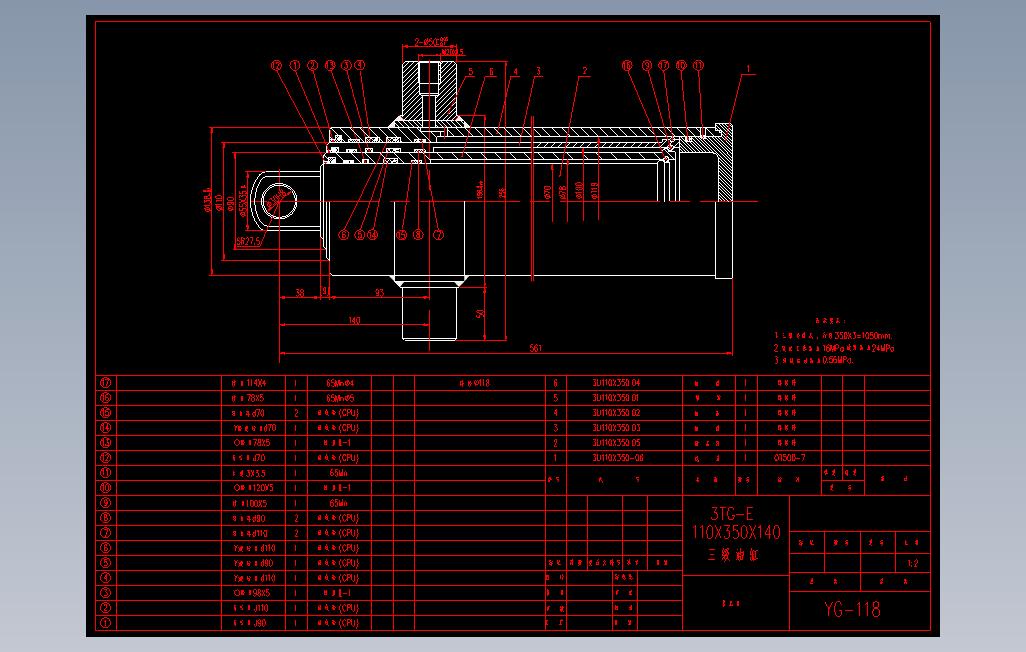
Task: Click the spec "3X3.5" in row 11
Action: pyautogui.click(x=256, y=473)
